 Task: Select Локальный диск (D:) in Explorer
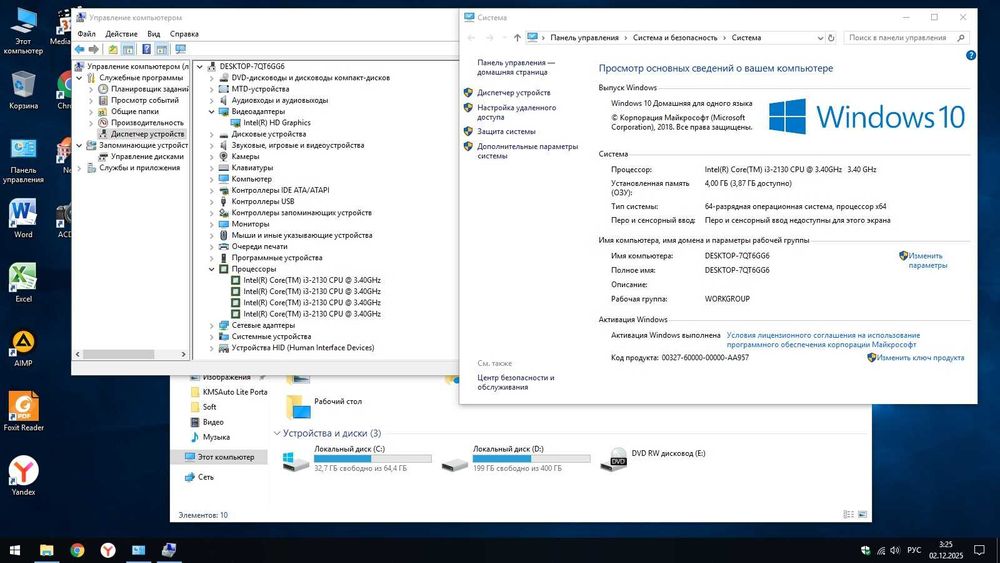[516, 458]
